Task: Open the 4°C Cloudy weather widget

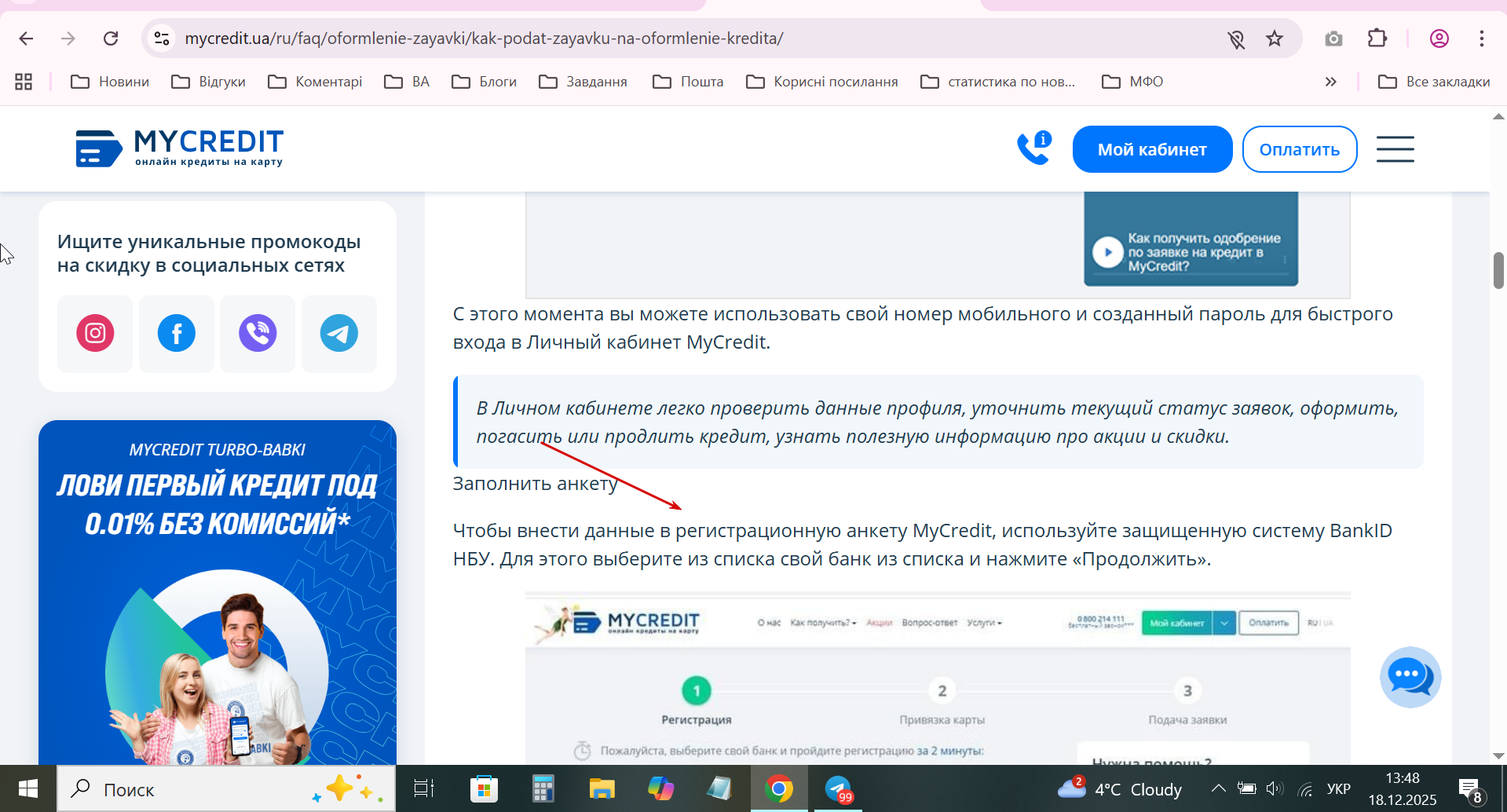Action: pos(1120,788)
